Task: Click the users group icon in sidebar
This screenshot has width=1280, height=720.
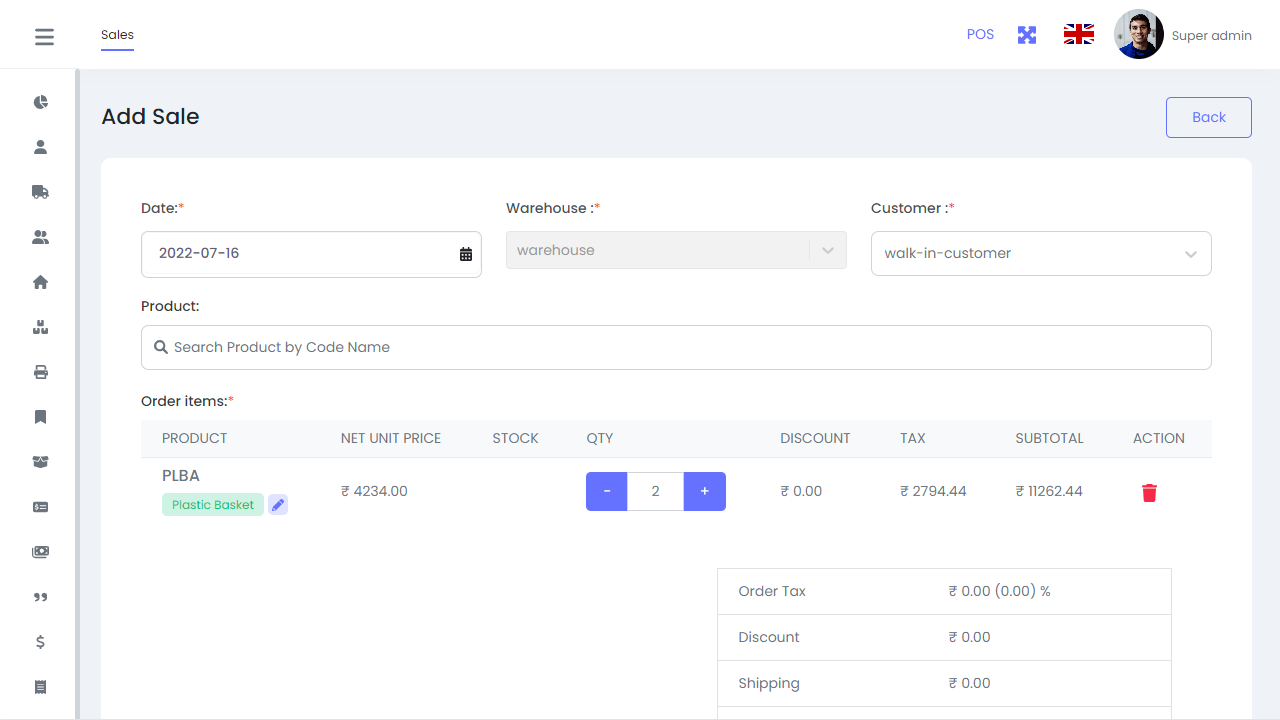Action: click(40, 237)
